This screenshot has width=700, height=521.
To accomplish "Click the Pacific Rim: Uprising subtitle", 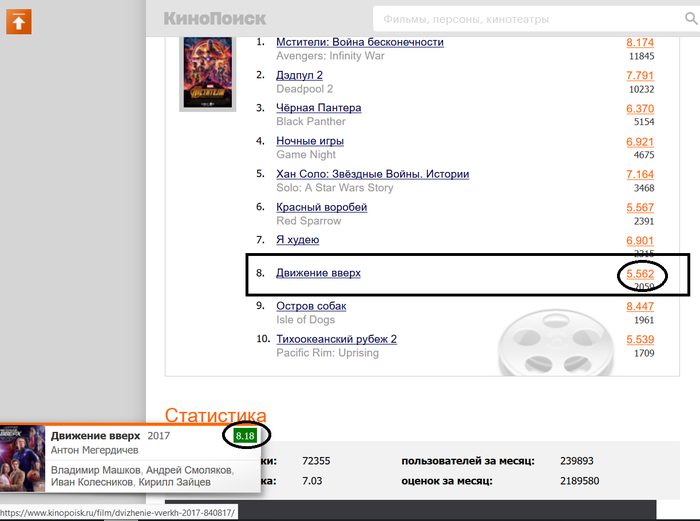I will pos(327,353).
